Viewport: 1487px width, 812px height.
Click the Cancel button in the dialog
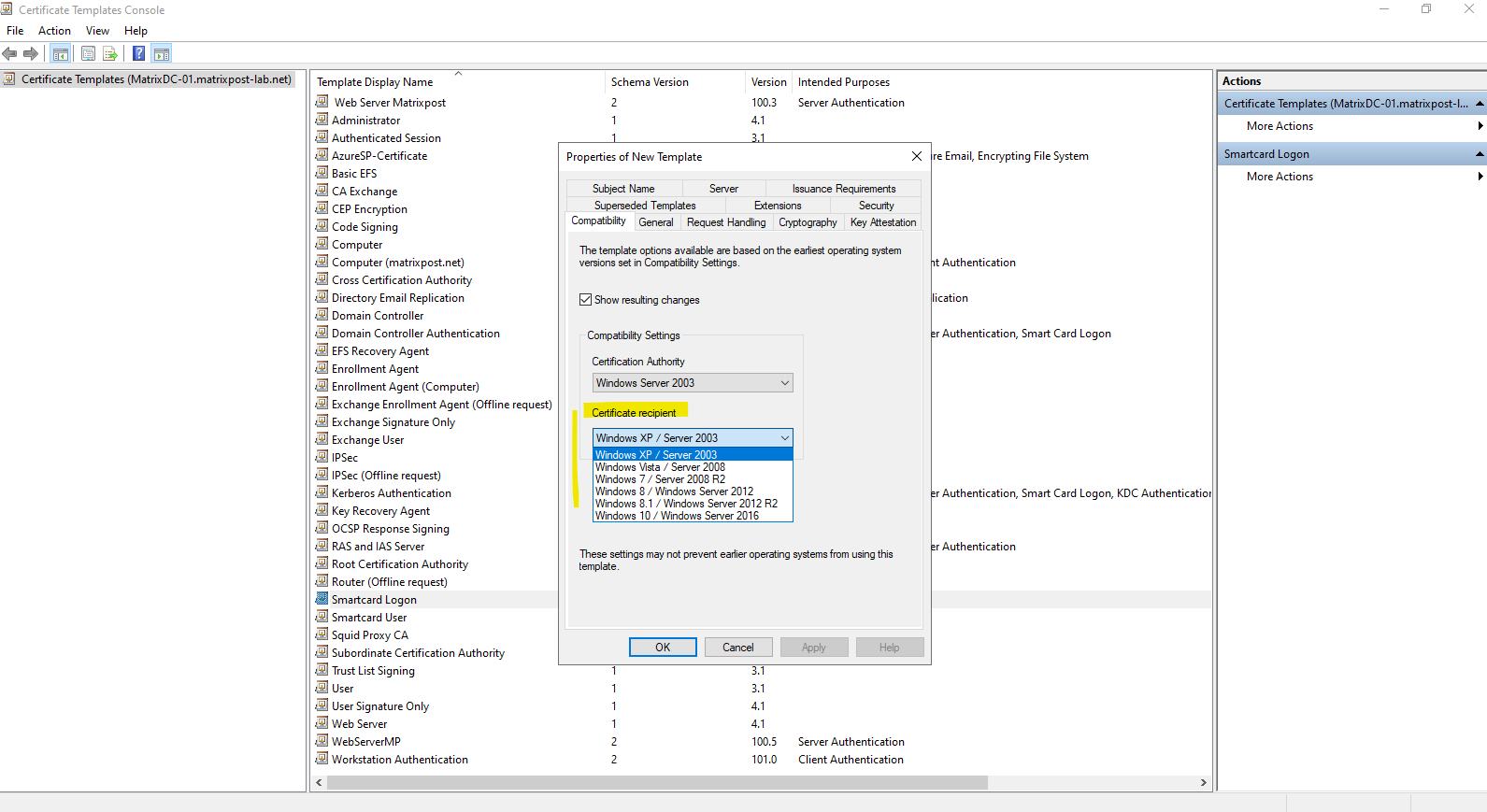tap(737, 648)
